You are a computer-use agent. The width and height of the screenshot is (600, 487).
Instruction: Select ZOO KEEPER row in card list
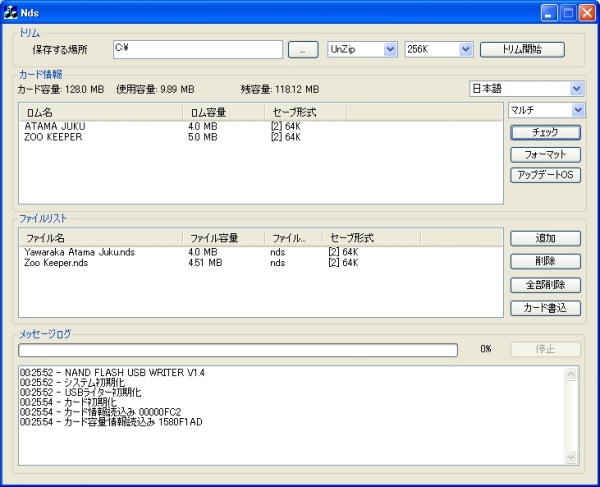pos(260,137)
